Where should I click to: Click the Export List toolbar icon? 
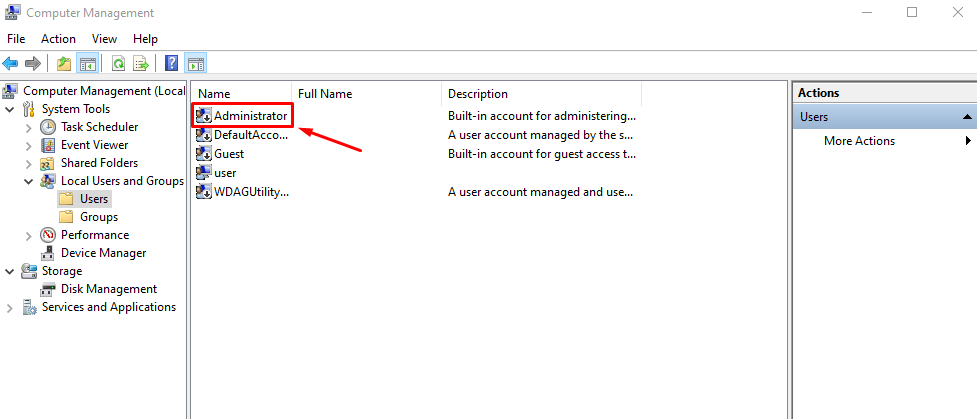(141, 63)
